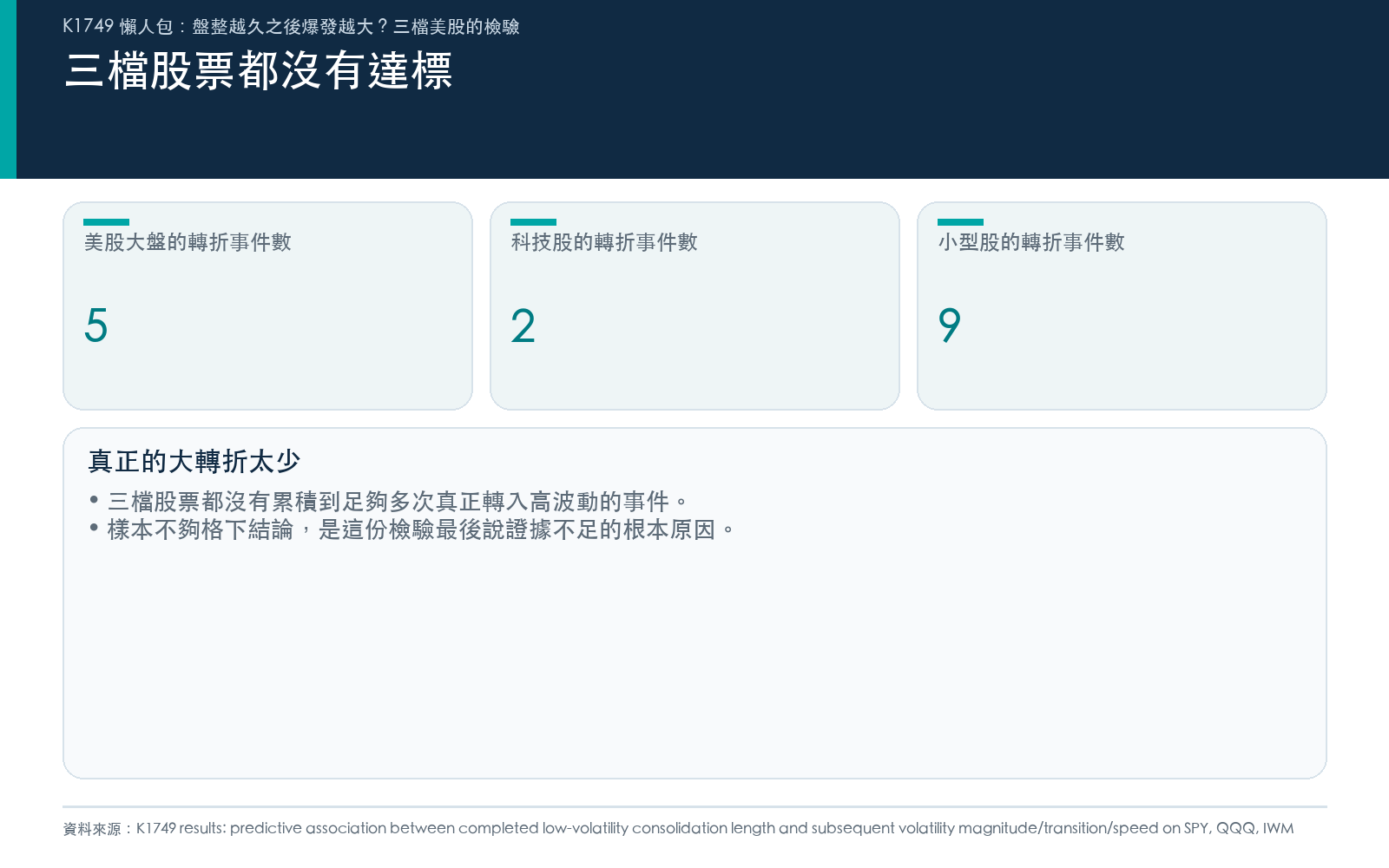Click the value 2 in the 科技股 card
The image size is (1389, 868).
523,325
